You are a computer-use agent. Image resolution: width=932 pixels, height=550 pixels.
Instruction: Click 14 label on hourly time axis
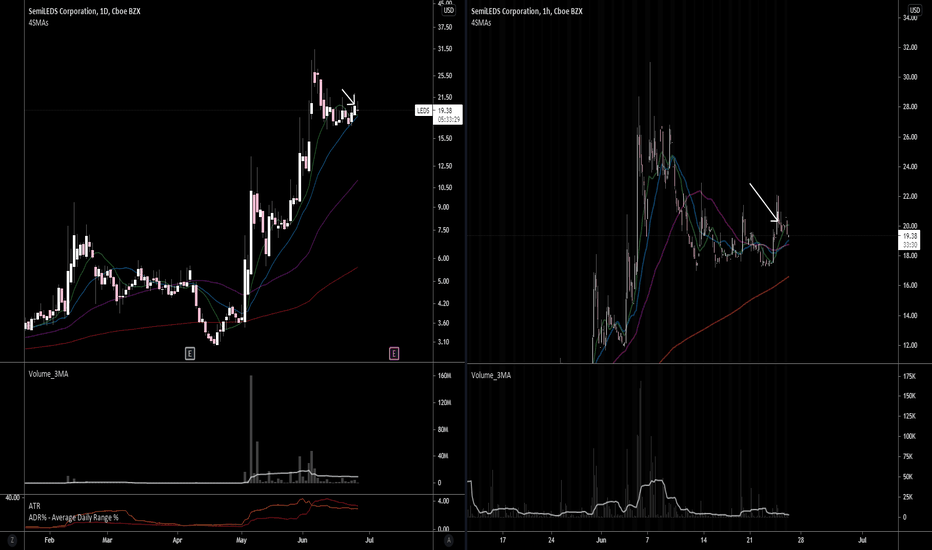(703, 540)
